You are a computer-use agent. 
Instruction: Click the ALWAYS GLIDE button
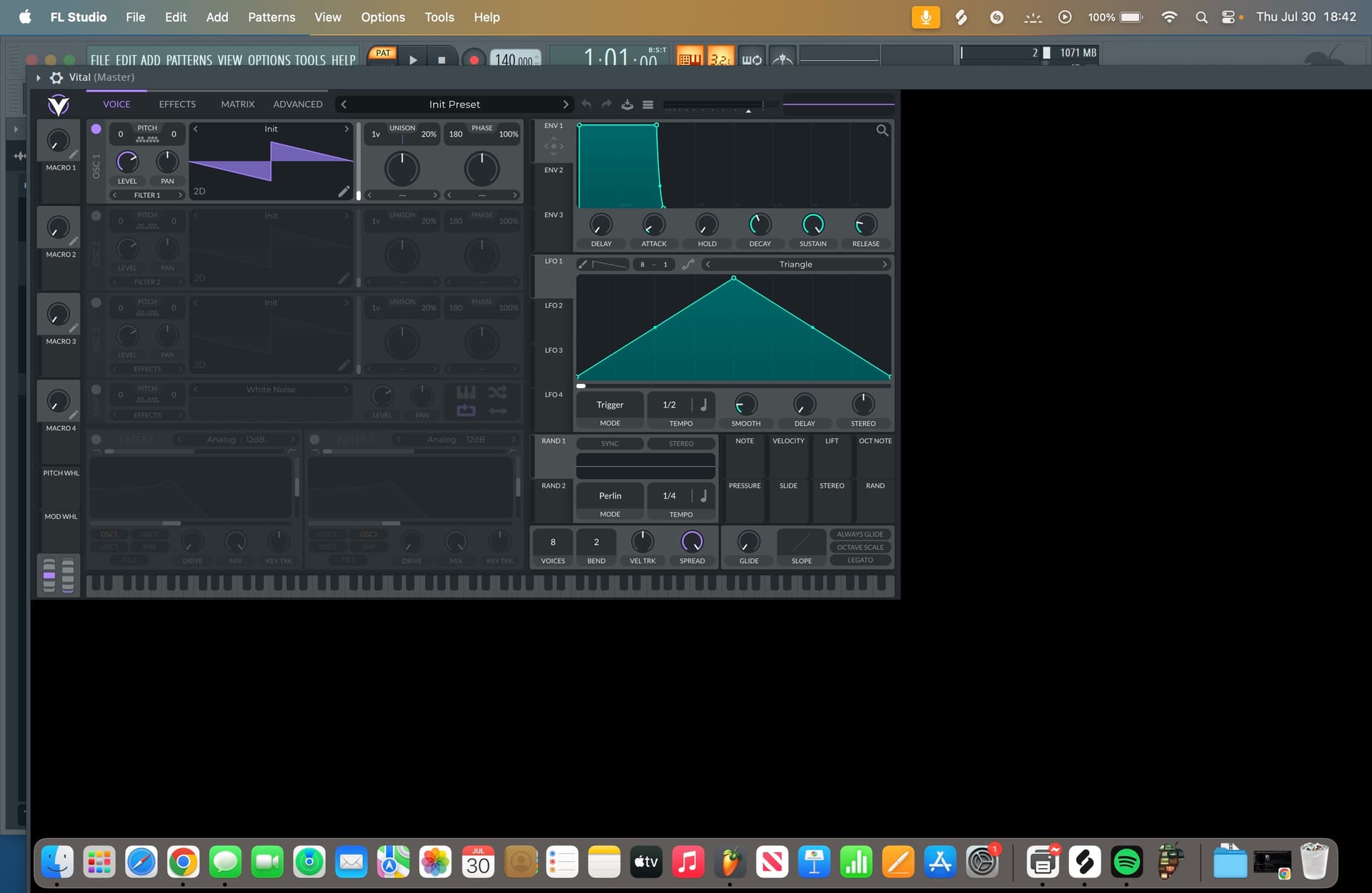pyautogui.click(x=860, y=534)
